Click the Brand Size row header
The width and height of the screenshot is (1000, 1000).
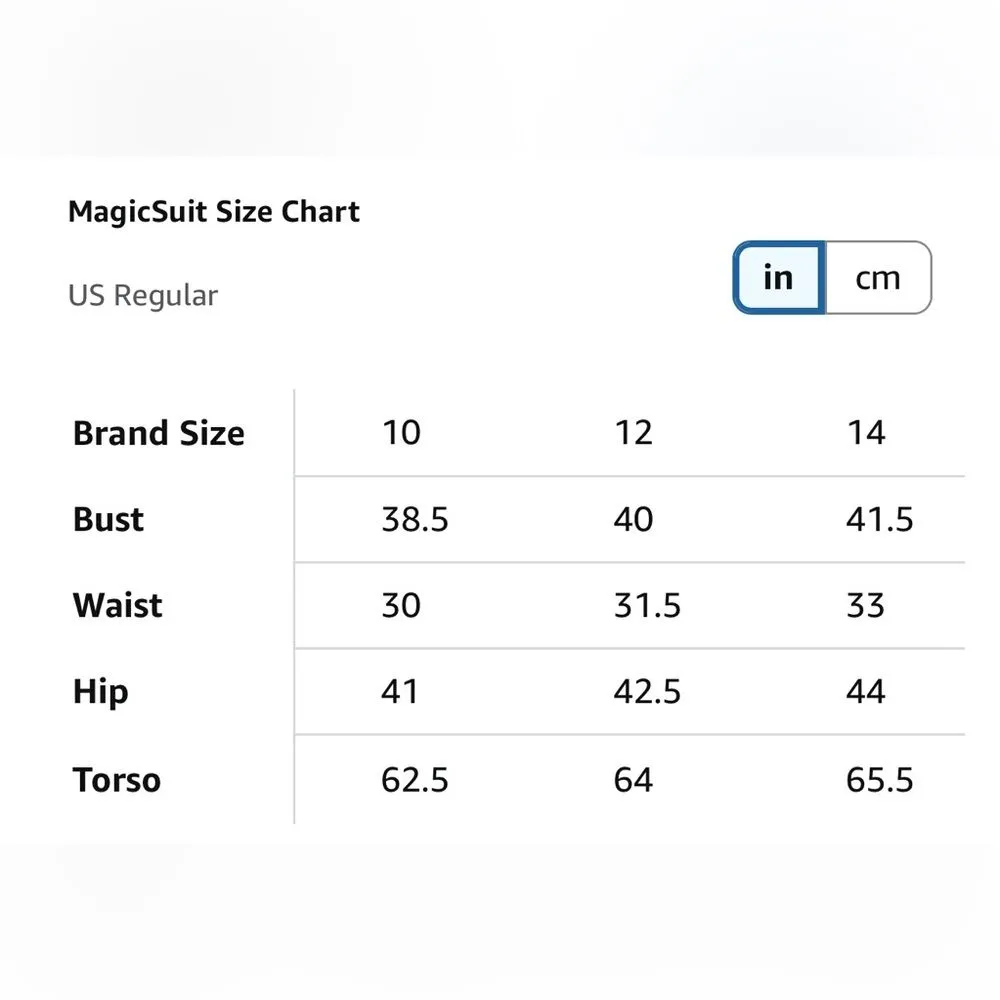159,434
